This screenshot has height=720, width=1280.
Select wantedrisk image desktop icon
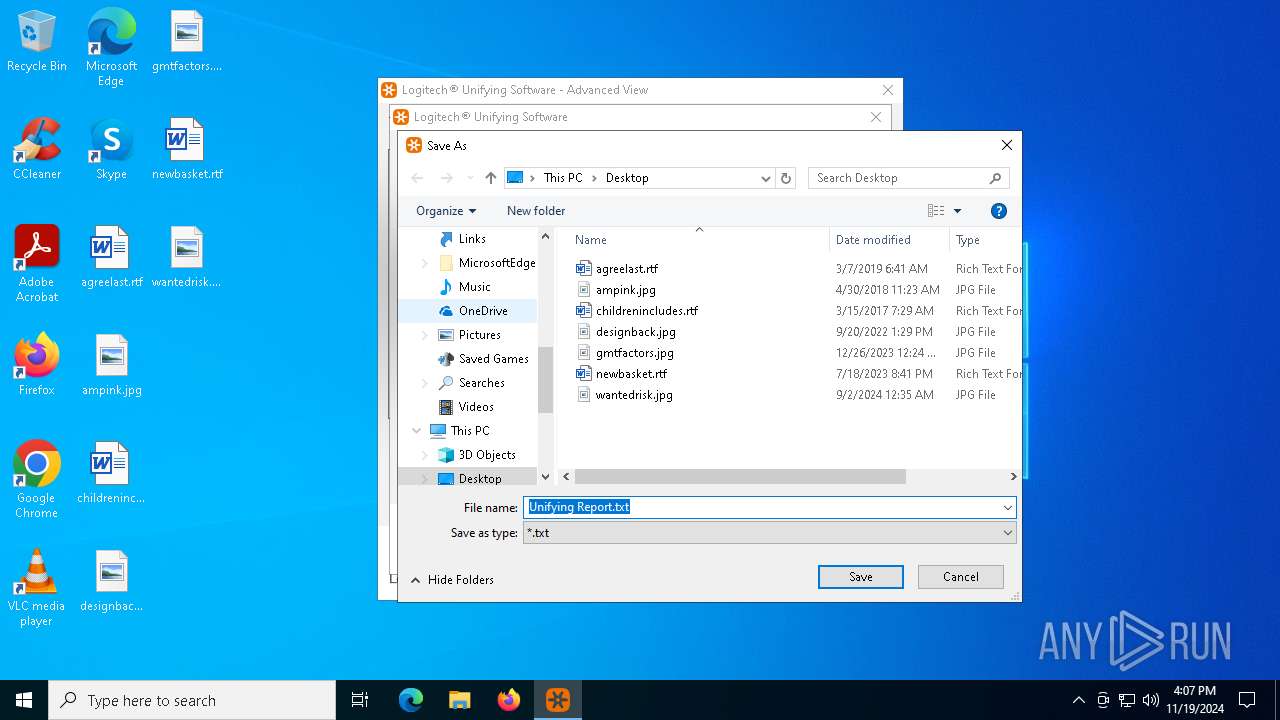[x=187, y=258]
